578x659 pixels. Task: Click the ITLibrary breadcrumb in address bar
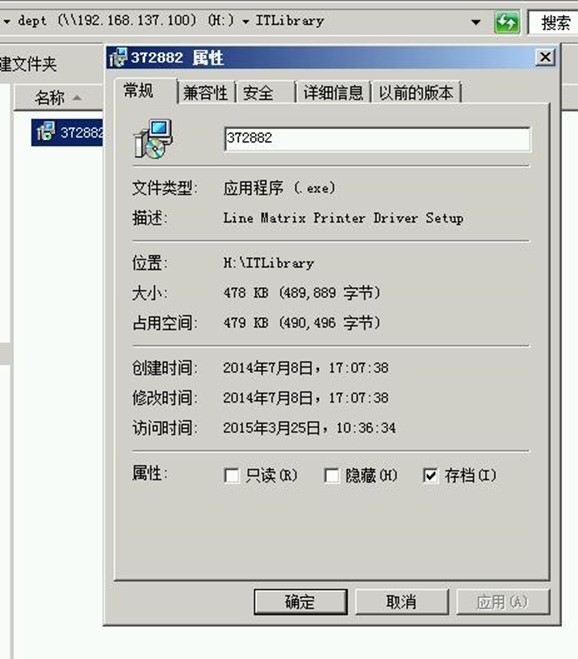290,21
